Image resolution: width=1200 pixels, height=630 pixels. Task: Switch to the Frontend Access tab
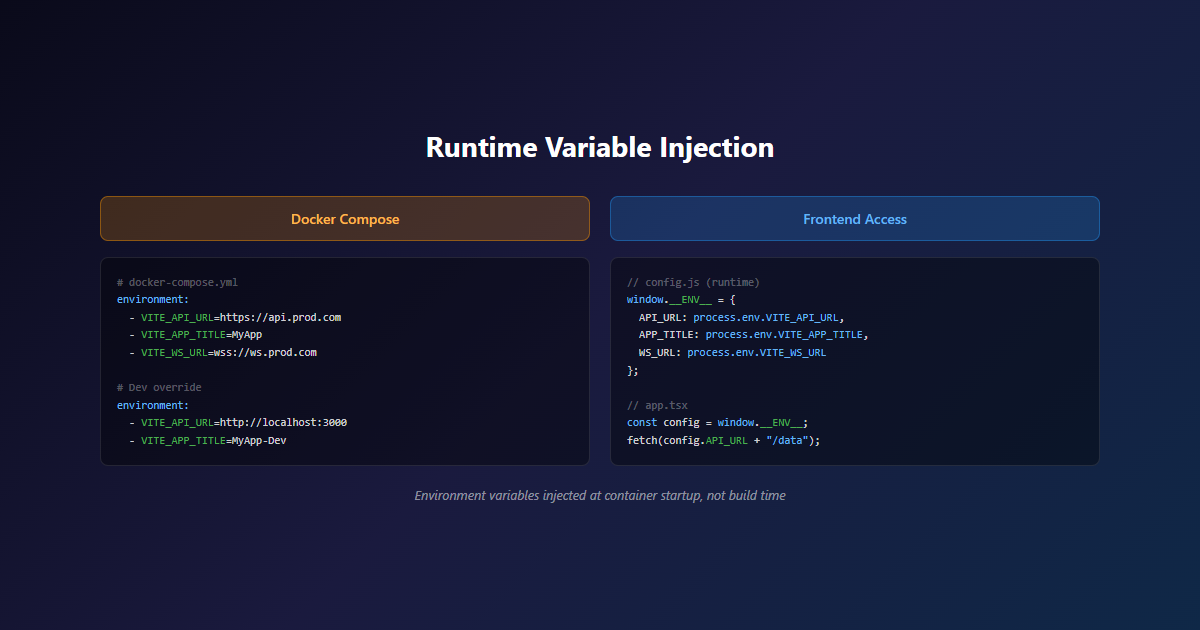click(x=855, y=219)
